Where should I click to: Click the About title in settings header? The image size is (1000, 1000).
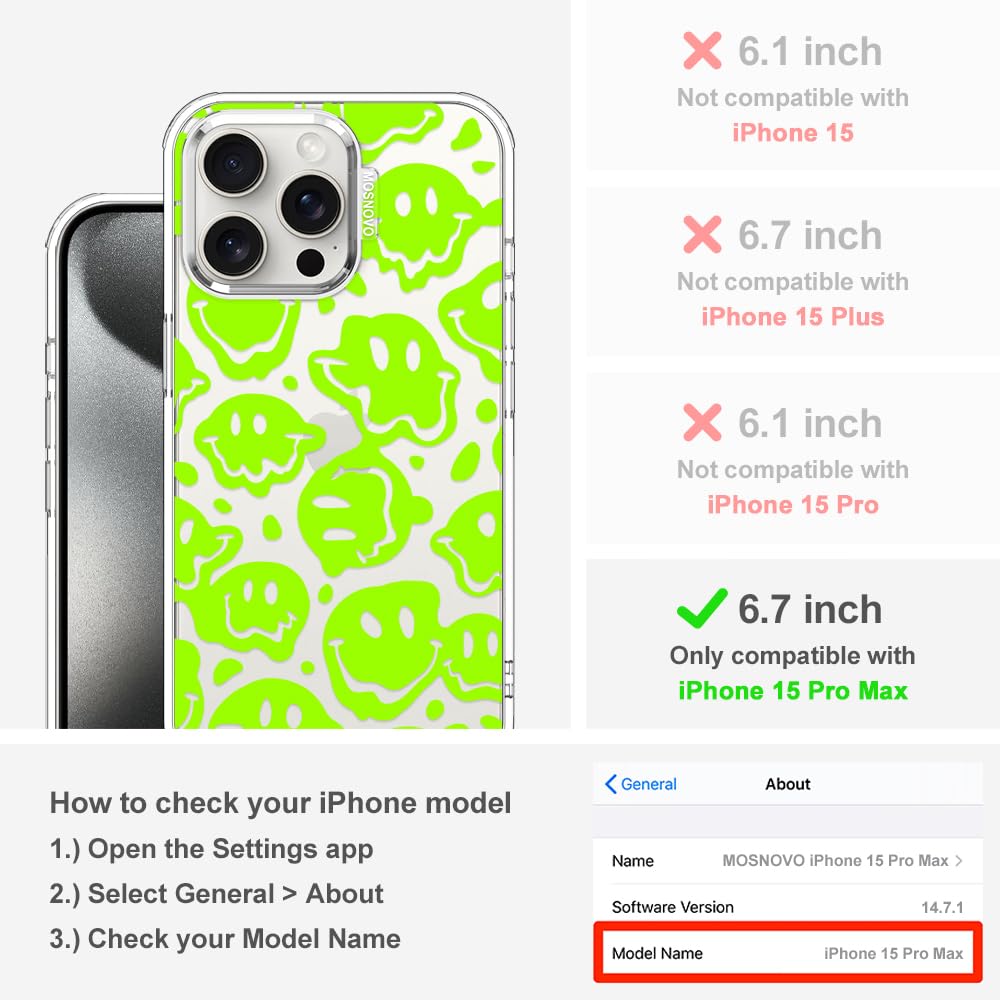point(788,784)
